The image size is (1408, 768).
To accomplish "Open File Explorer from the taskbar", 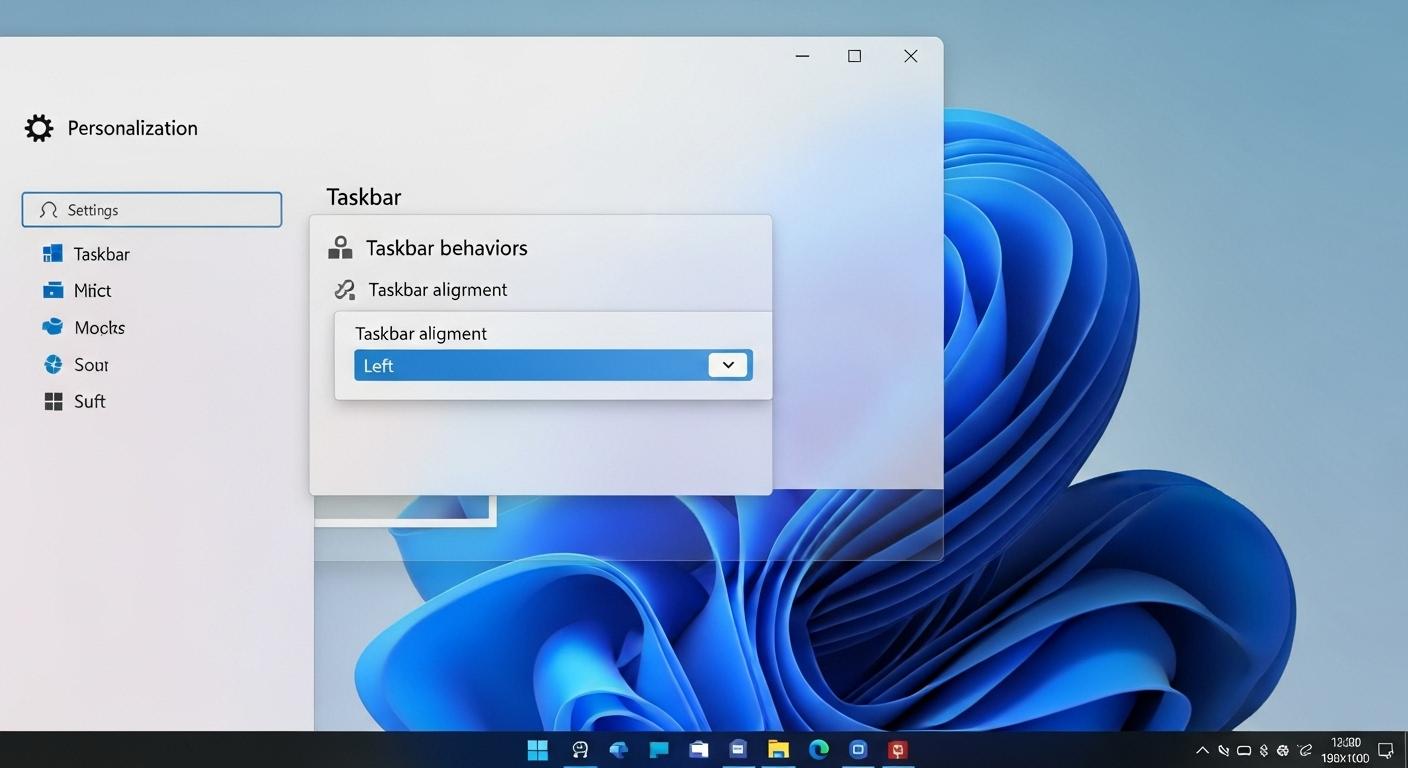I will [x=777, y=750].
